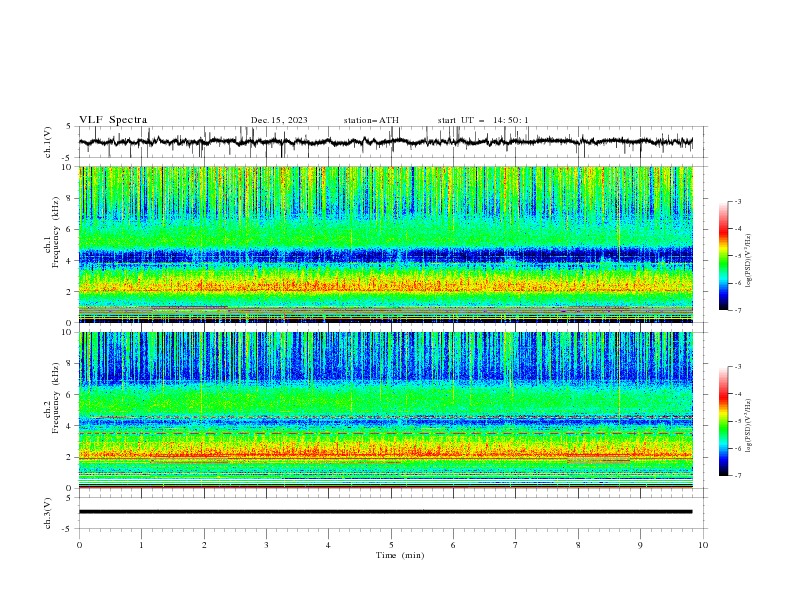Viewport: 792px width, 612px height.
Task: Click the date "Dec. 15, 2023"
Action: coord(279,120)
